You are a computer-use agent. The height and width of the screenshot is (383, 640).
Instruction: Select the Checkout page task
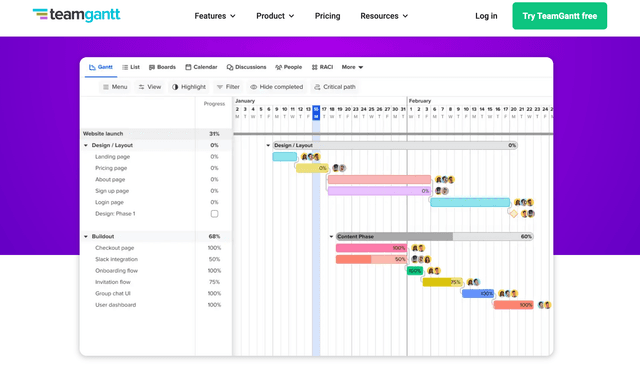[x=114, y=248]
